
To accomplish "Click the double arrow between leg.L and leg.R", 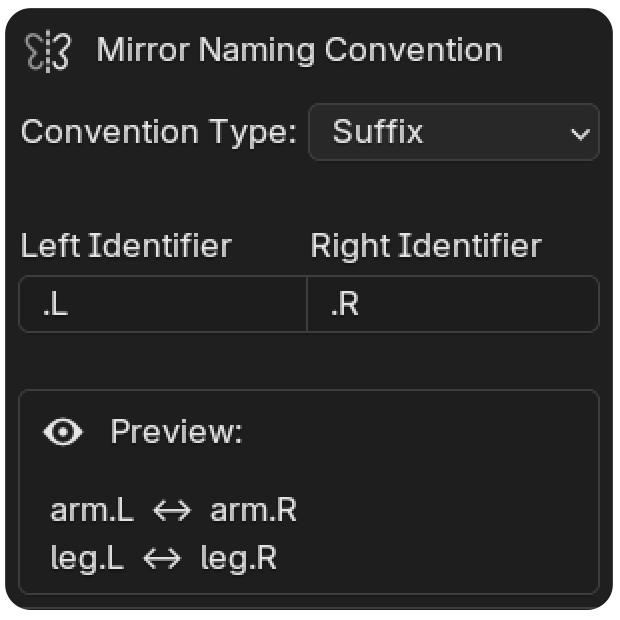I will click(162, 559).
